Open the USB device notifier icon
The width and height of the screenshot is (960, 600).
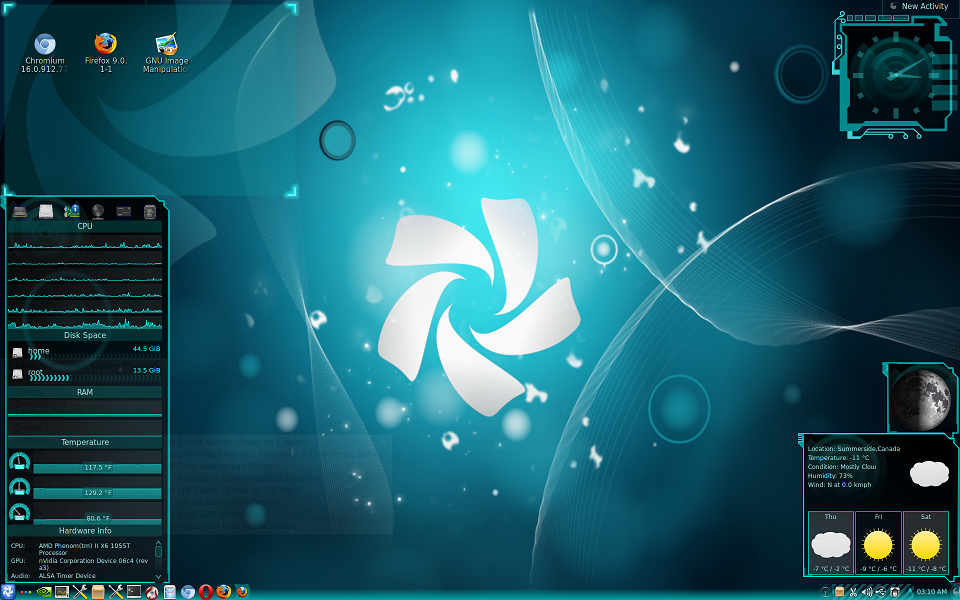(881, 592)
